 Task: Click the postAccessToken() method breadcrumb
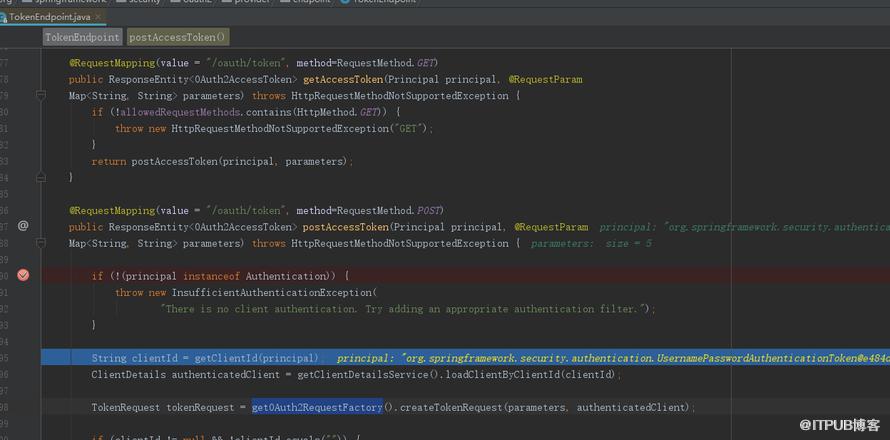(178, 37)
